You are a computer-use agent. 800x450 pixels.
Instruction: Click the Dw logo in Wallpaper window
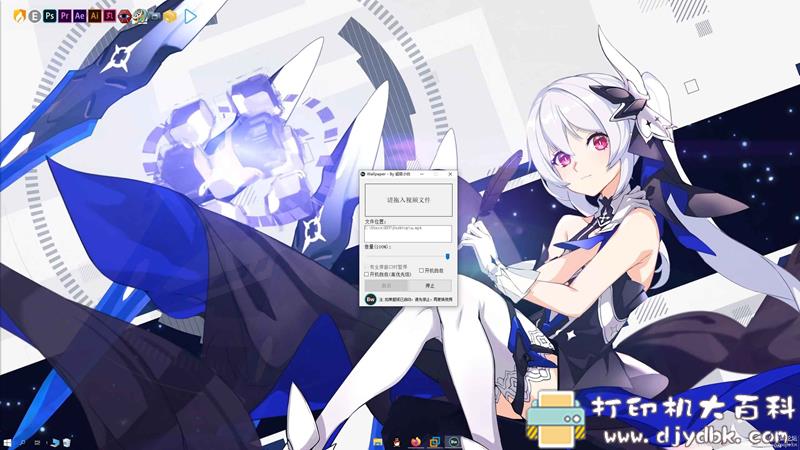coord(370,299)
